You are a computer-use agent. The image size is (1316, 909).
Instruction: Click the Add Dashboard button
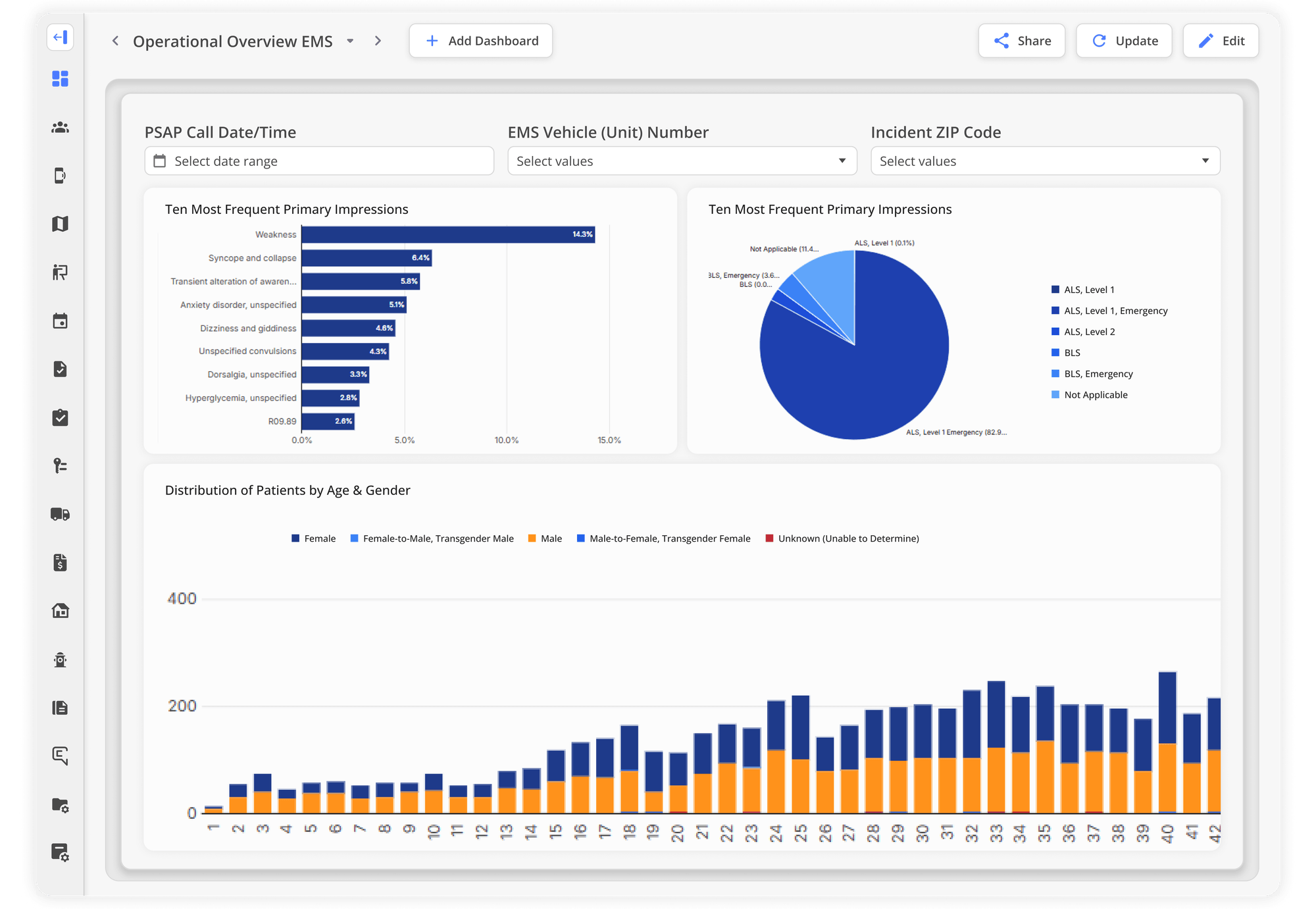click(481, 41)
